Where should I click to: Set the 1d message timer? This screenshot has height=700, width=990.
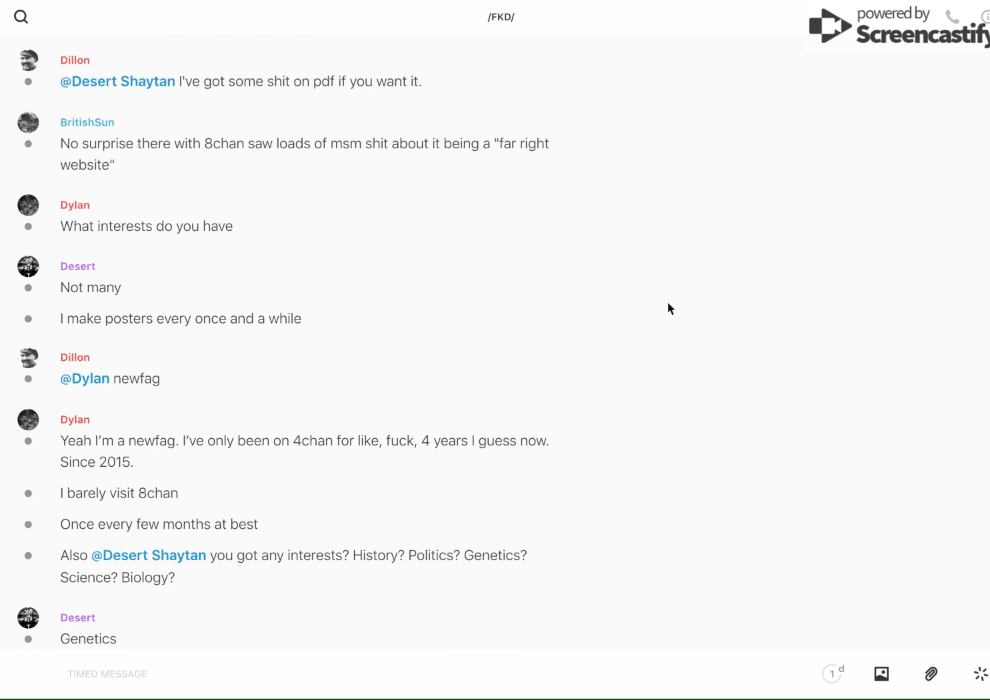tap(833, 674)
